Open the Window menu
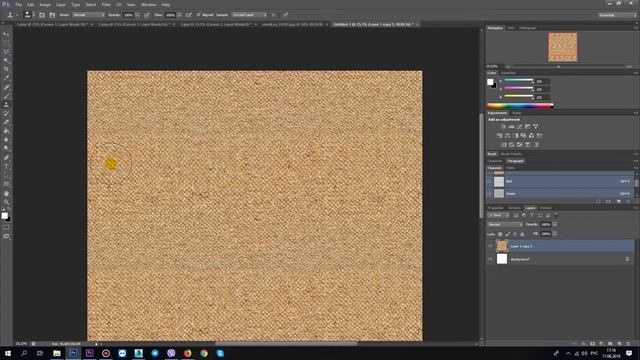This screenshot has width=640, height=360. [x=149, y=4]
